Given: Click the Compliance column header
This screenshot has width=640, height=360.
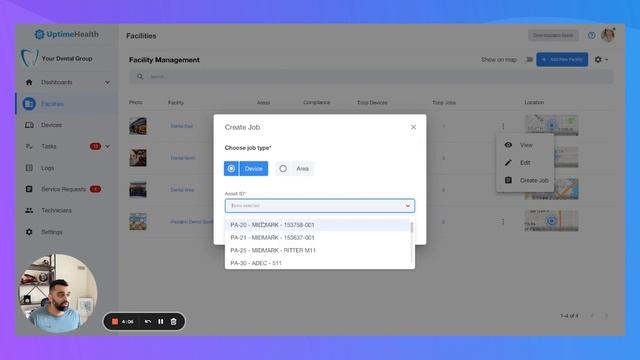Looking at the screenshot, I should tap(316, 102).
